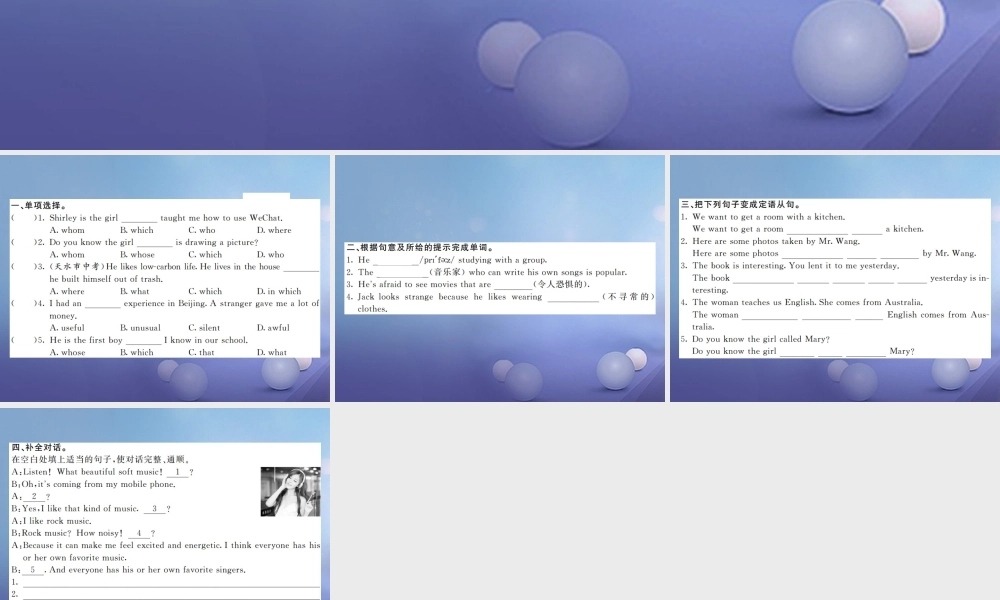Select option 'C. silent'
The image size is (1000, 600).
click(x=204, y=328)
